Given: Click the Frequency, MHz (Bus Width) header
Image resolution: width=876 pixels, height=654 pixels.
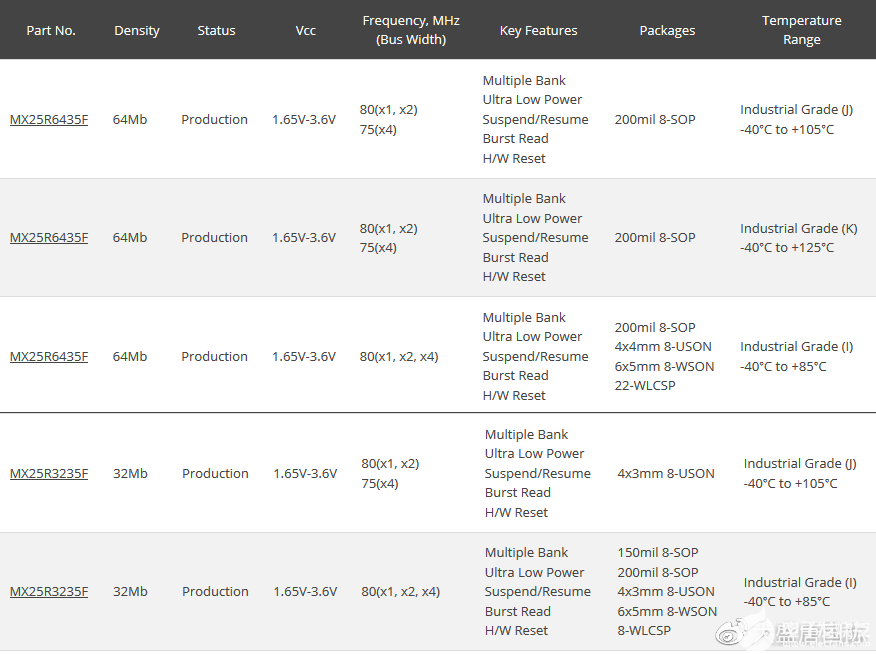Looking at the screenshot, I should [x=411, y=30].
